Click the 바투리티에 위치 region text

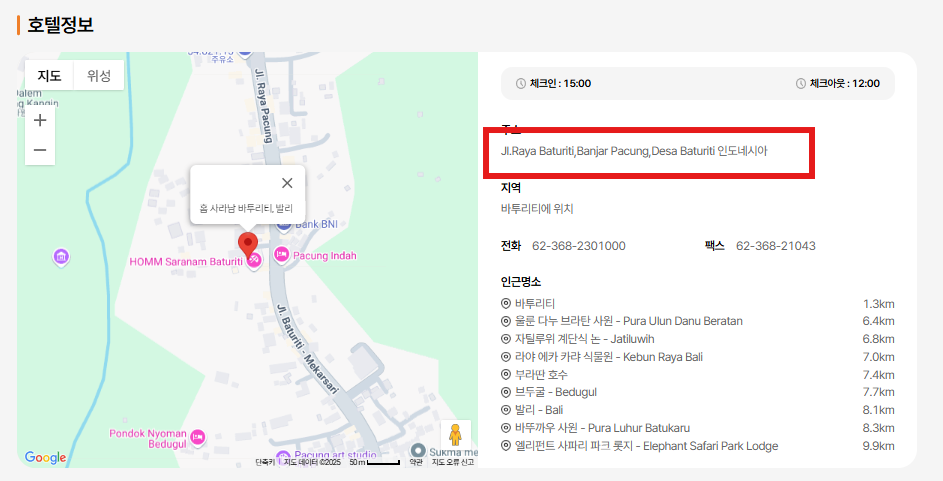537,209
